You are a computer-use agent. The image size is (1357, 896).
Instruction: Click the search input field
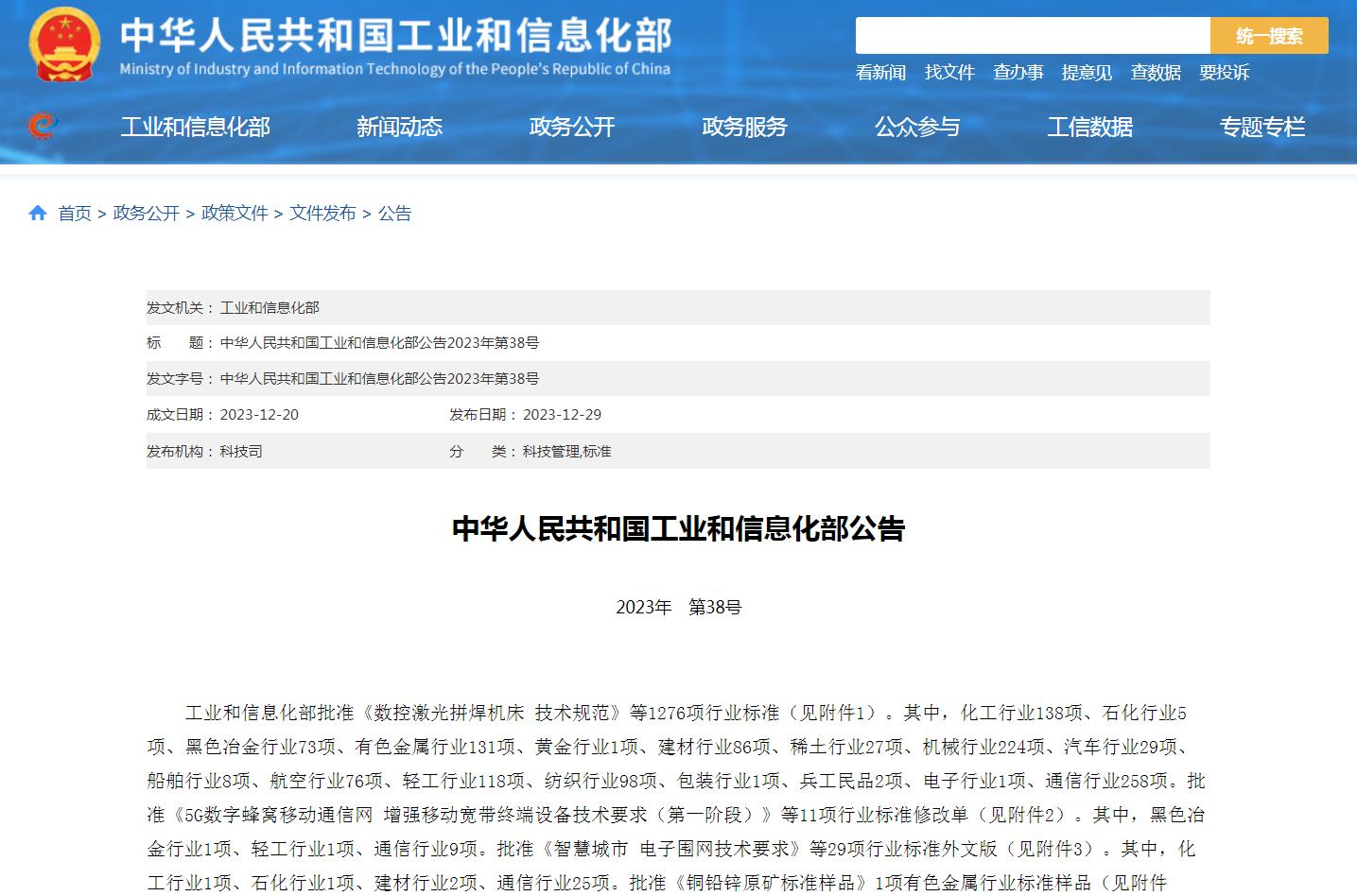pyautogui.click(x=1032, y=36)
